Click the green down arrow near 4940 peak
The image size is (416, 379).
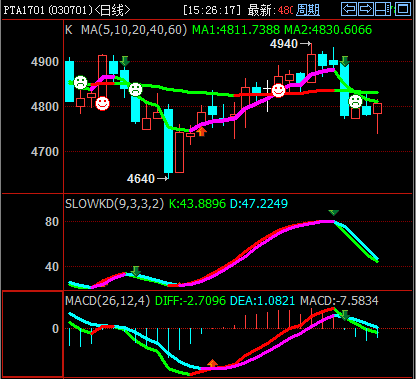345,61
